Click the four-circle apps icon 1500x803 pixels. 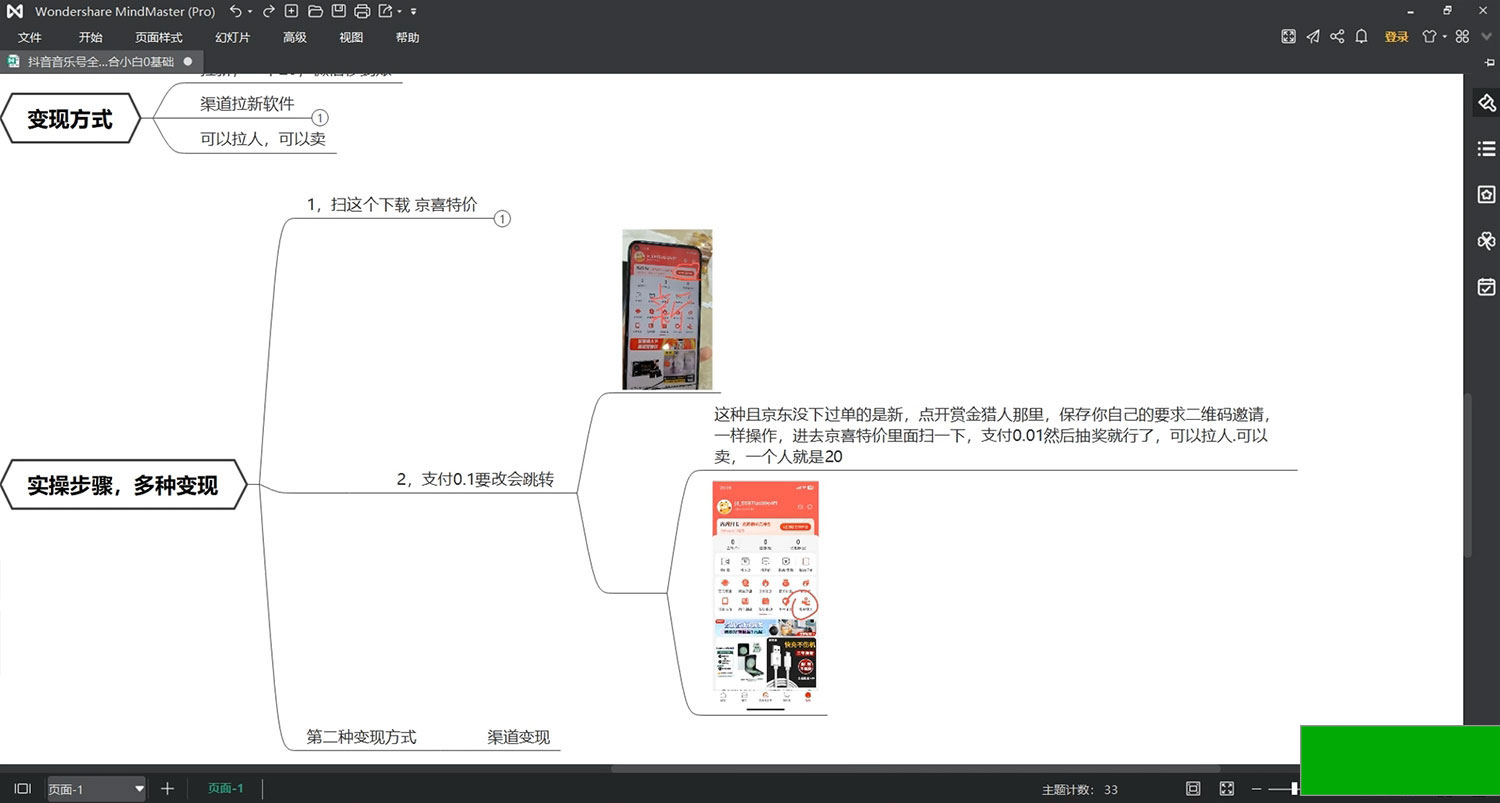pos(1462,36)
